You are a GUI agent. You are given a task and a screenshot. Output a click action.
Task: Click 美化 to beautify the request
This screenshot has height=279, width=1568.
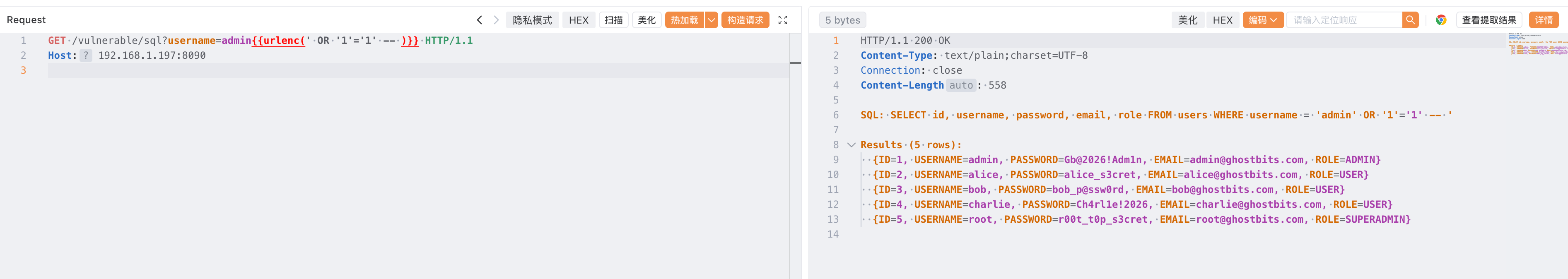[646, 20]
